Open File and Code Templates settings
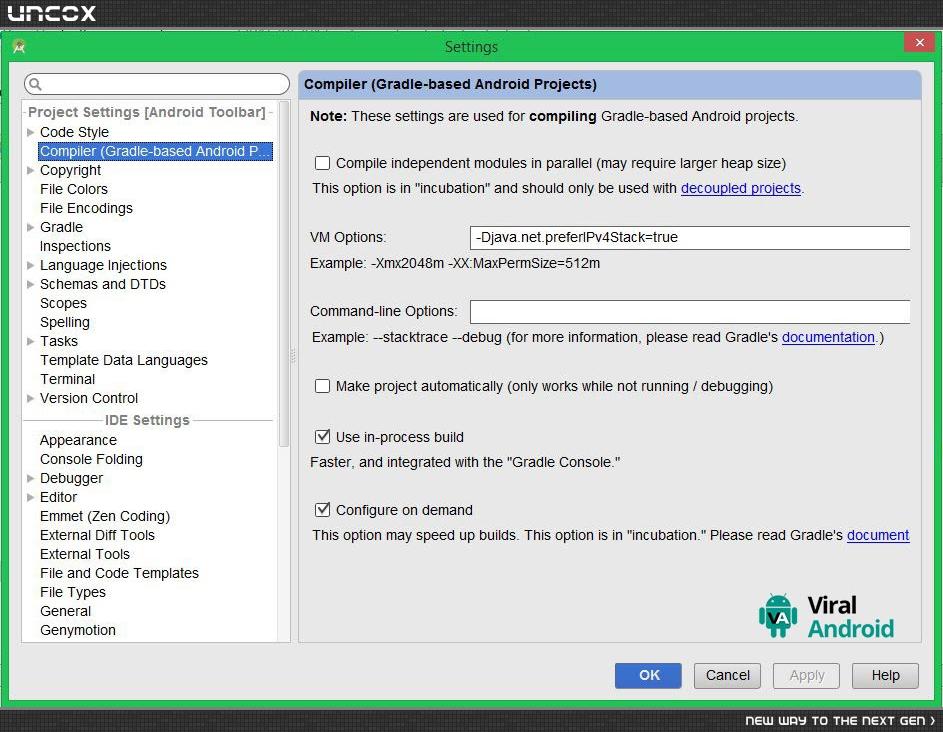Screen dimensions: 943x732 (119, 573)
